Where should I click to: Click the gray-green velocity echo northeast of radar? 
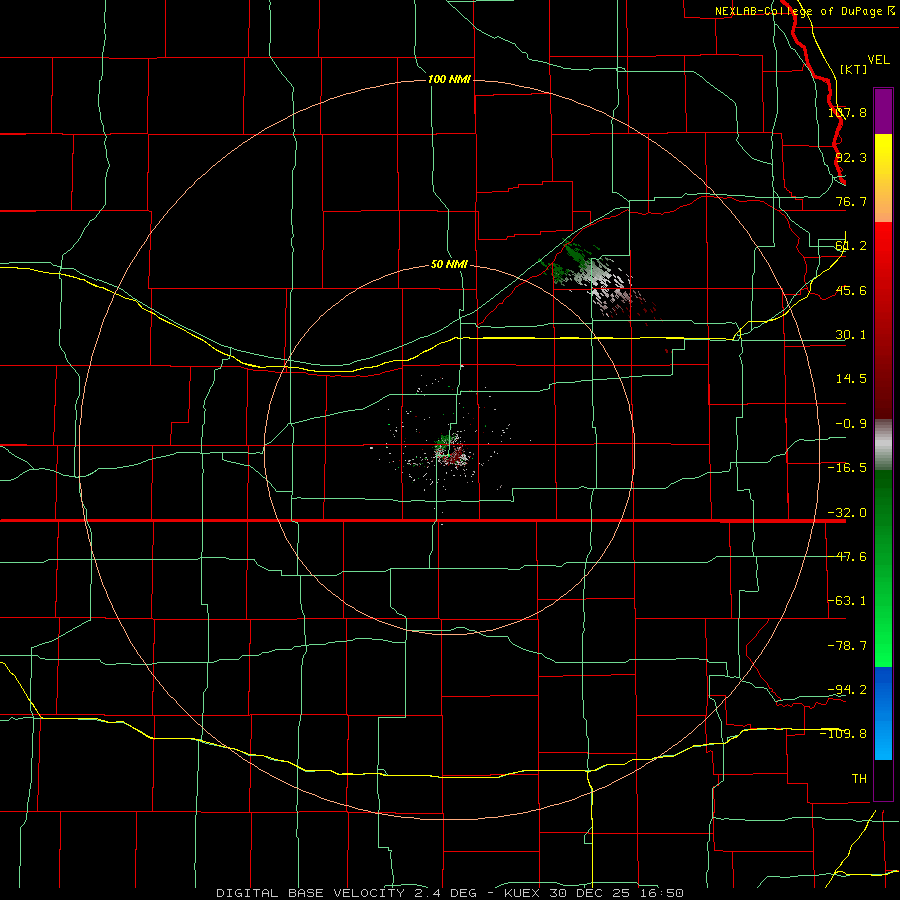click(600, 281)
